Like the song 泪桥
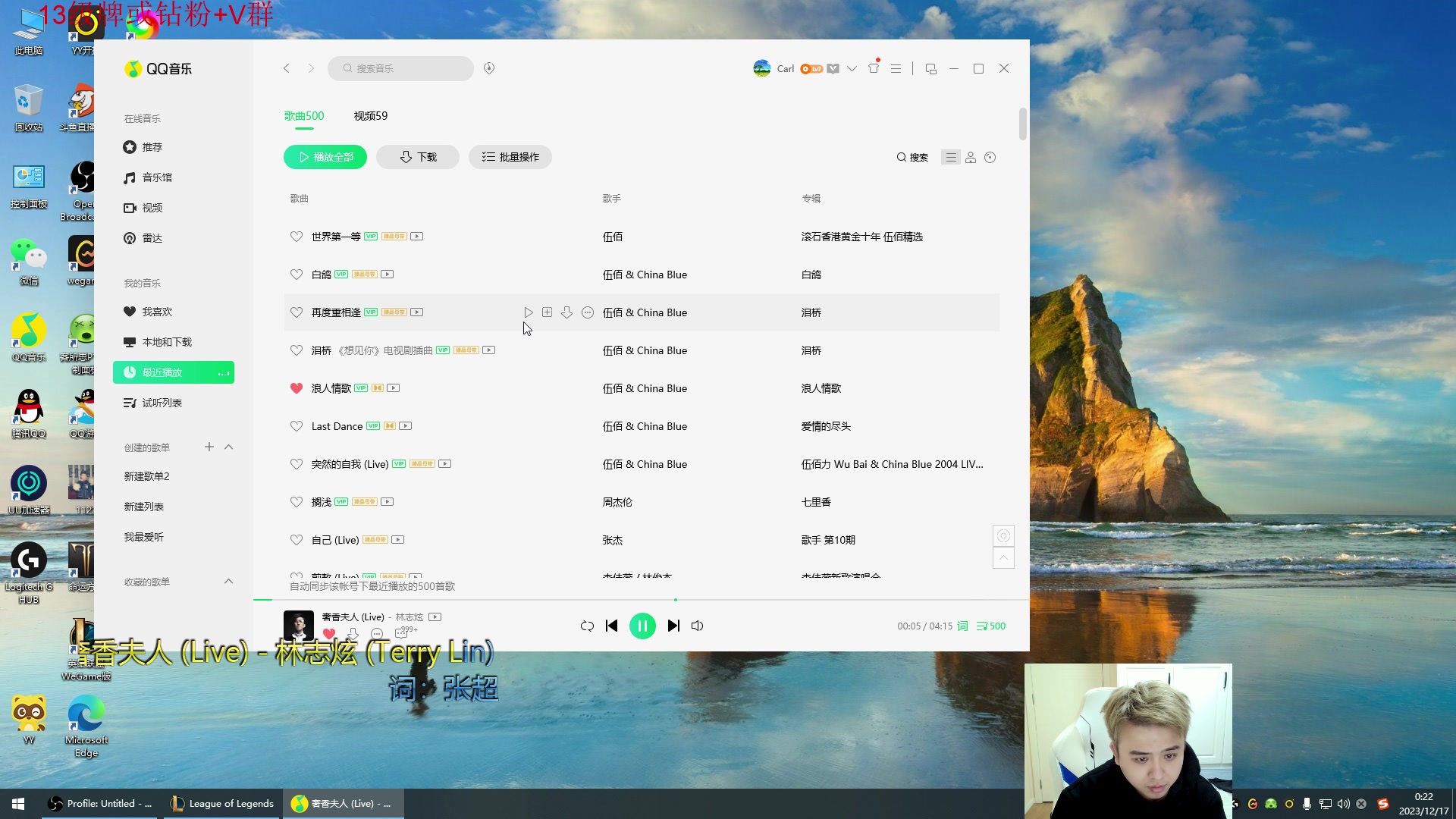Viewport: 1456px width, 819px height. pyautogui.click(x=297, y=350)
